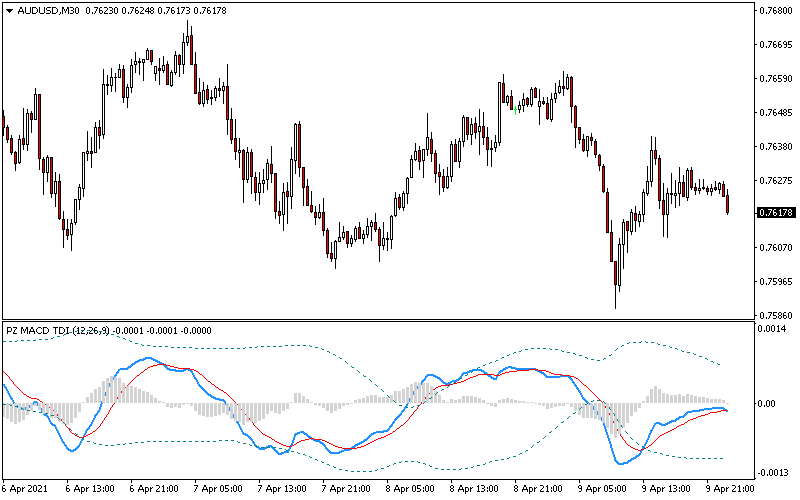Click the lowest candlestick wick near 9 Apr 05:00
800x500 pixels.
(616, 300)
